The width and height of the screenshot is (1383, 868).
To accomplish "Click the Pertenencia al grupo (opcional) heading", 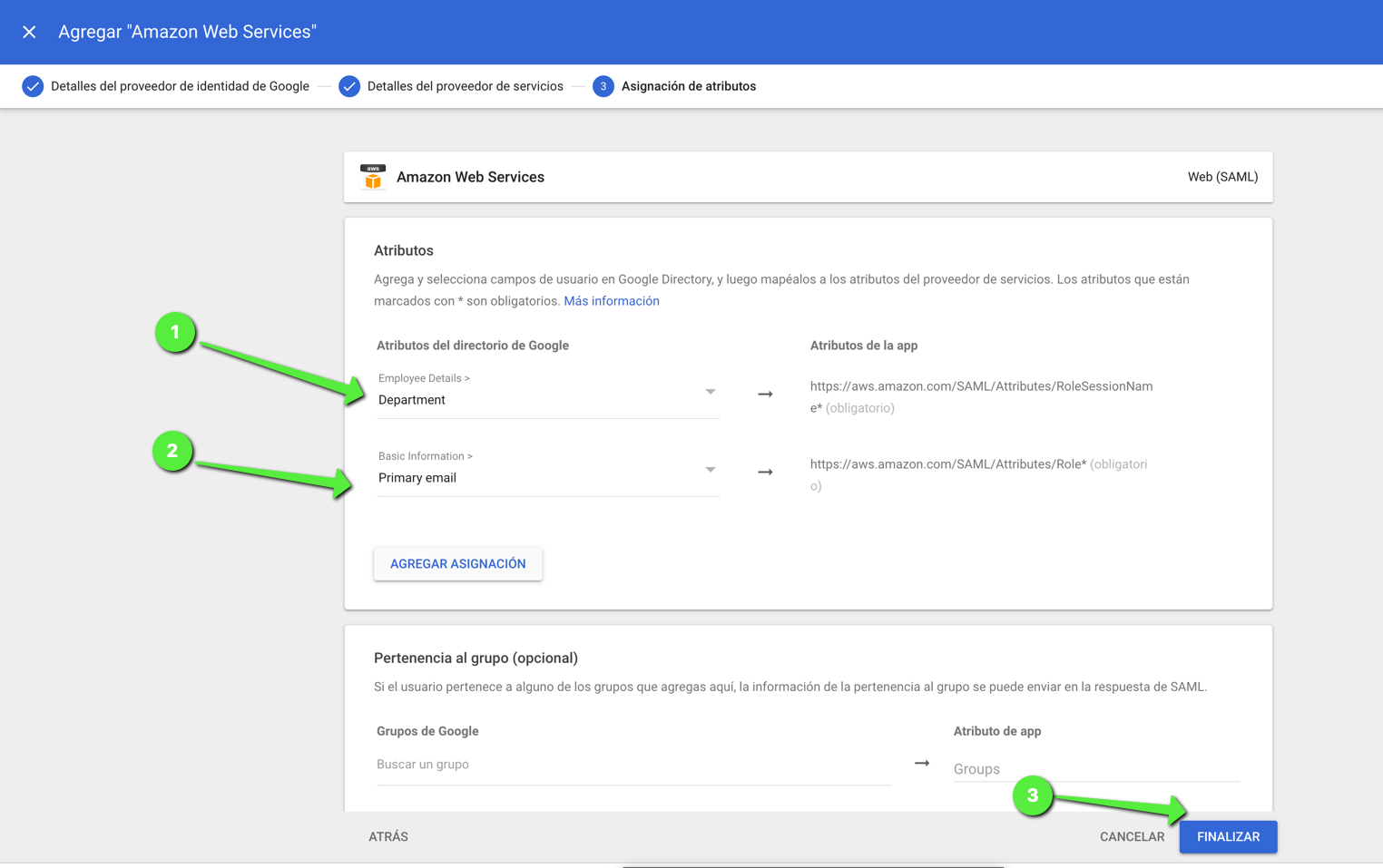I will [x=476, y=658].
